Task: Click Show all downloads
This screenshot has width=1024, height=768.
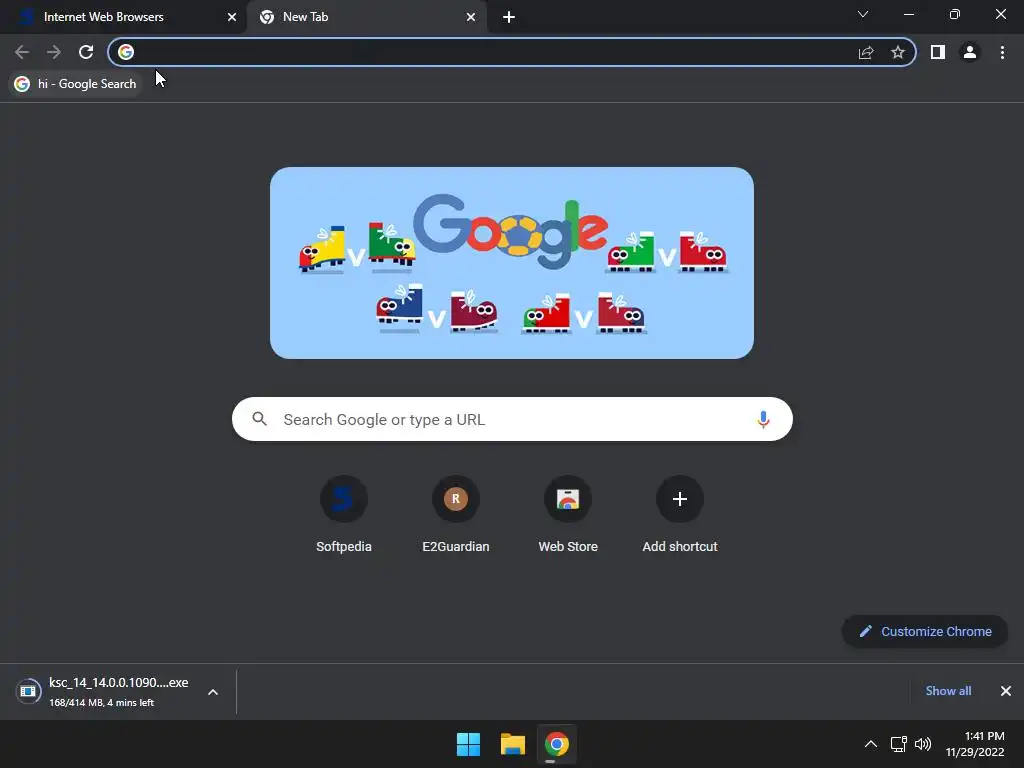Action: point(948,691)
